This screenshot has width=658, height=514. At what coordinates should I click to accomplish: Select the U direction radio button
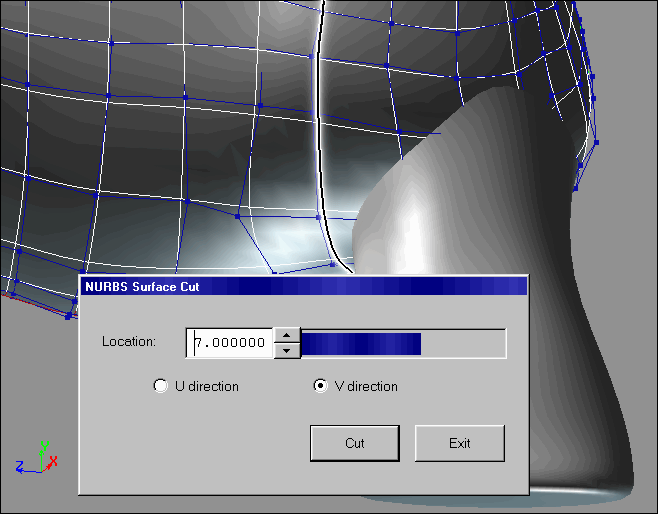160,386
